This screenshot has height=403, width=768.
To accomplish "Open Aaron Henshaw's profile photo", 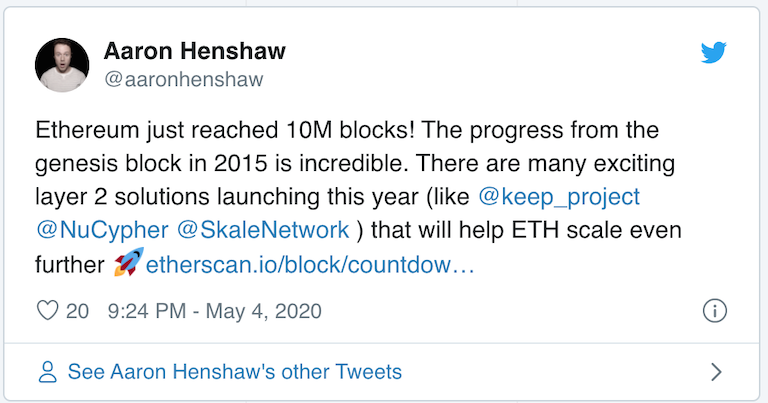I will click(63, 66).
